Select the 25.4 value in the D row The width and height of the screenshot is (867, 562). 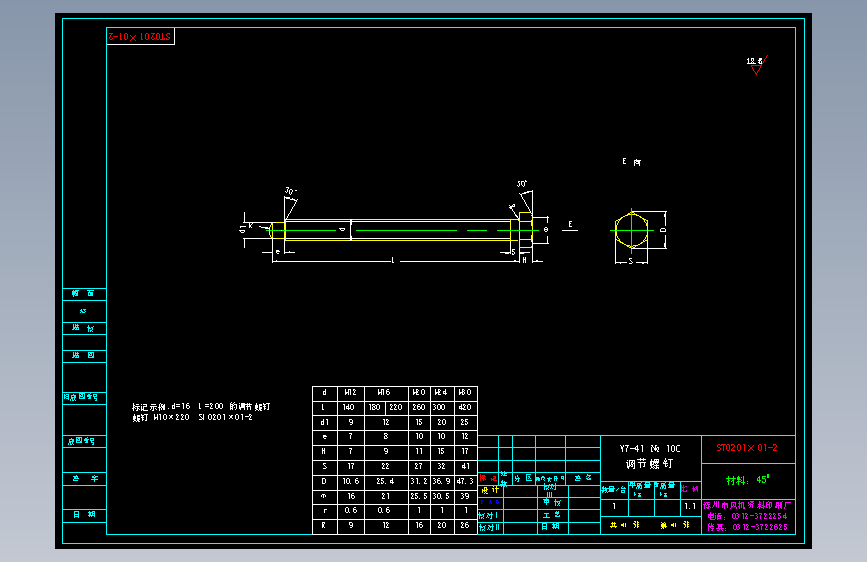pos(385,481)
